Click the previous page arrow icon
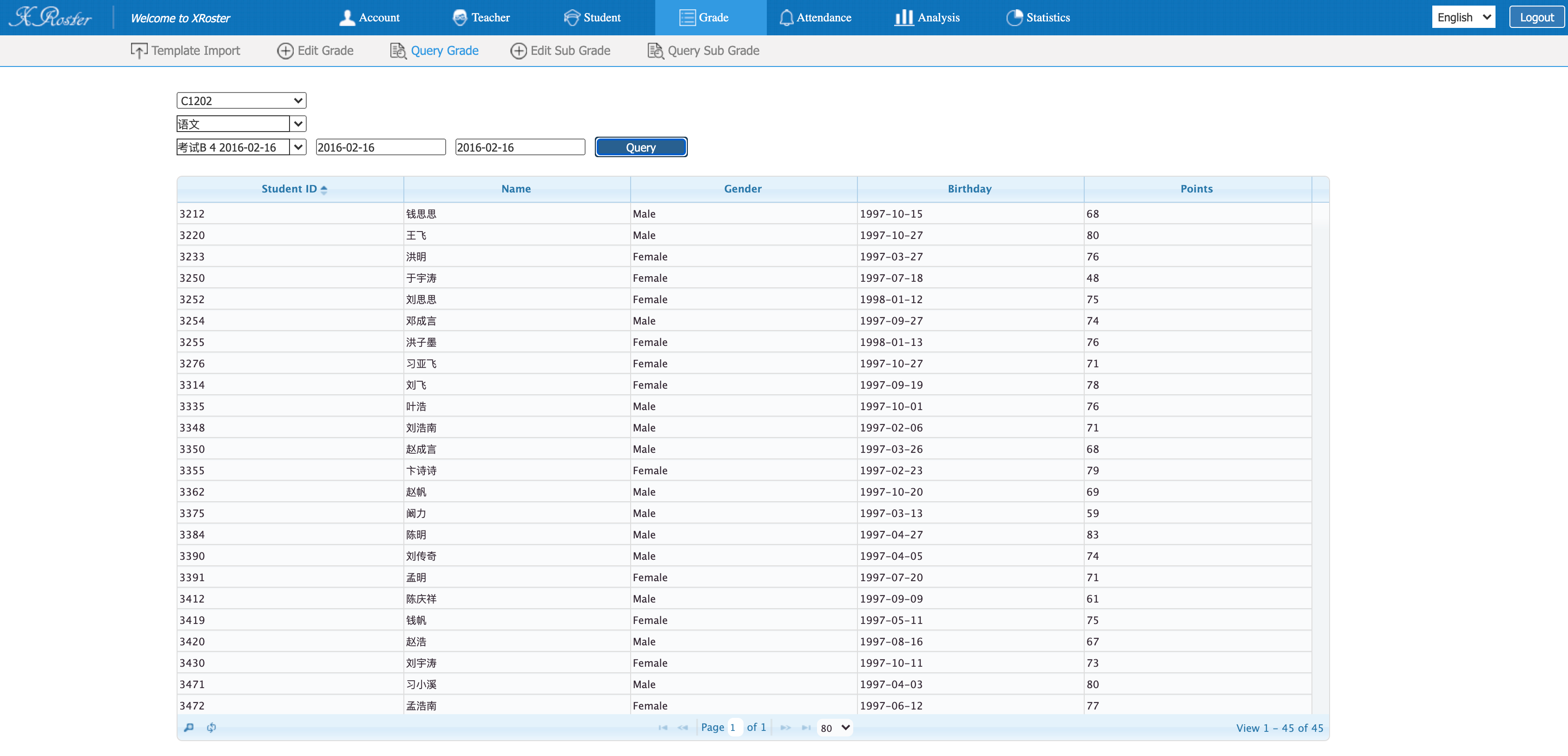This screenshot has width=1568, height=756. pyautogui.click(x=683, y=727)
